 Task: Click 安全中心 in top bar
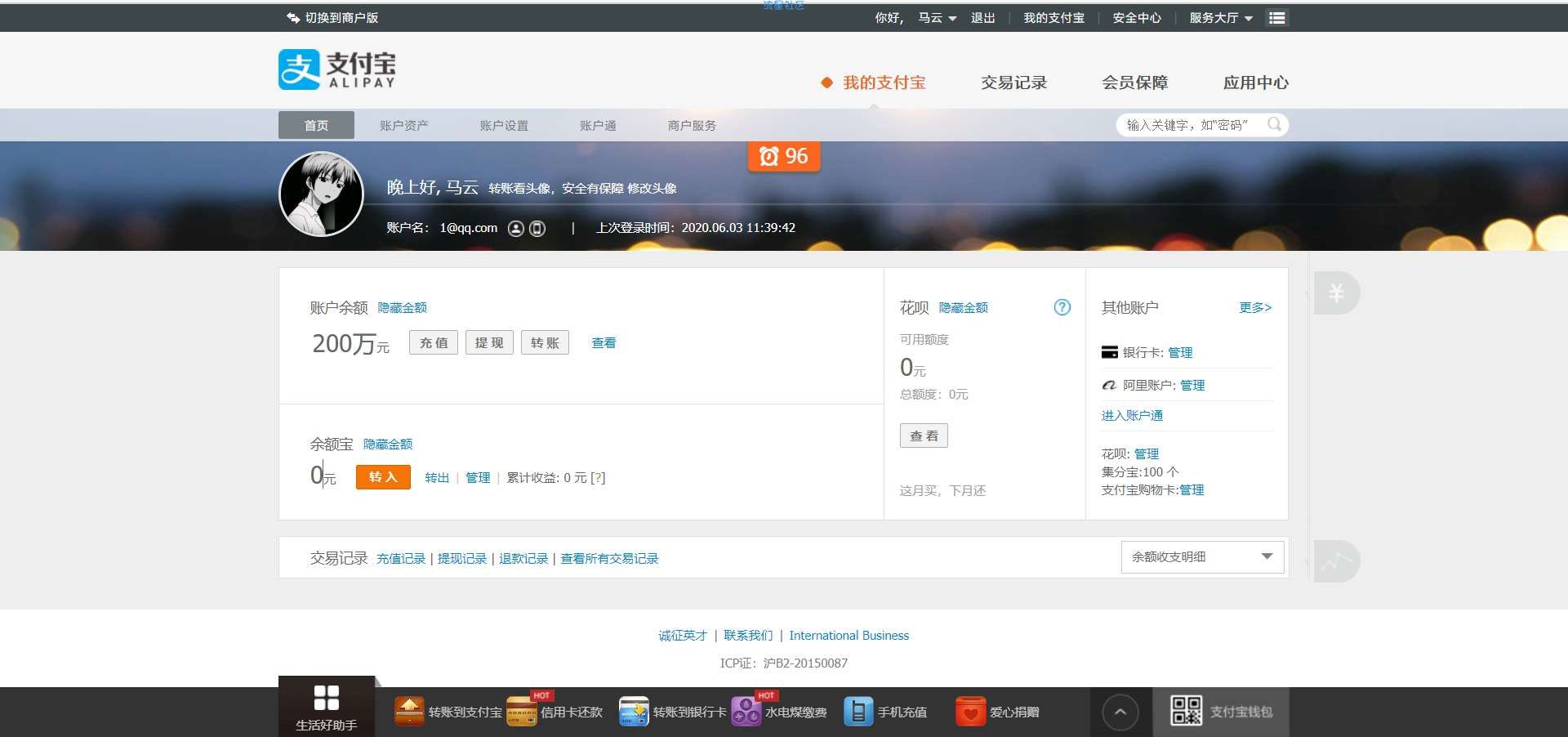pos(1137,18)
